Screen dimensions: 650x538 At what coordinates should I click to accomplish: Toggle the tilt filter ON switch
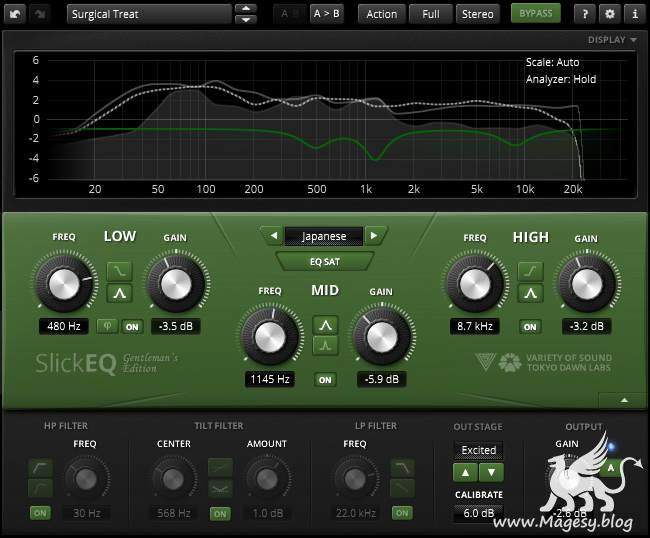220,514
